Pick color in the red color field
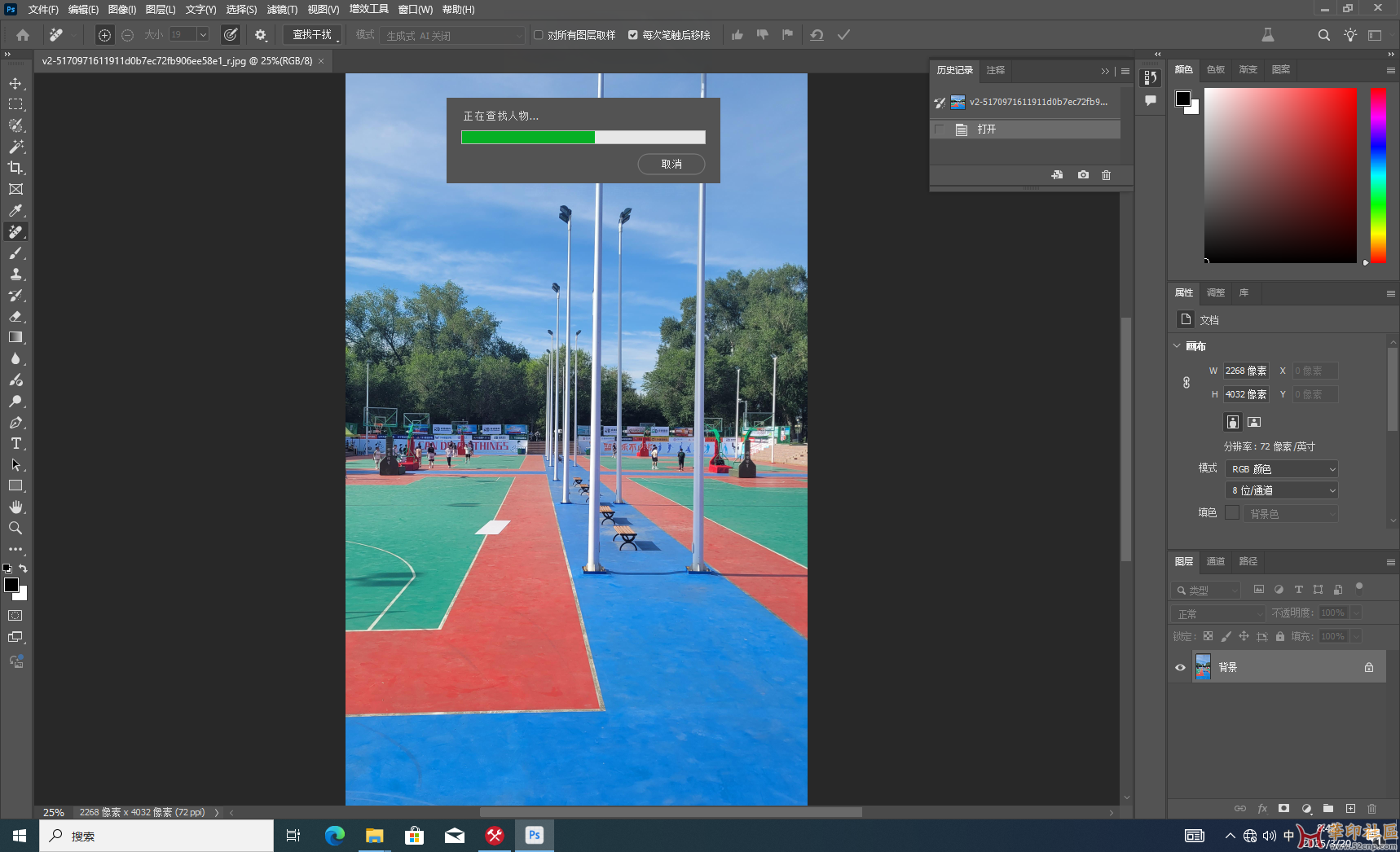Screen dimensions: 1400x852 point(1280,175)
